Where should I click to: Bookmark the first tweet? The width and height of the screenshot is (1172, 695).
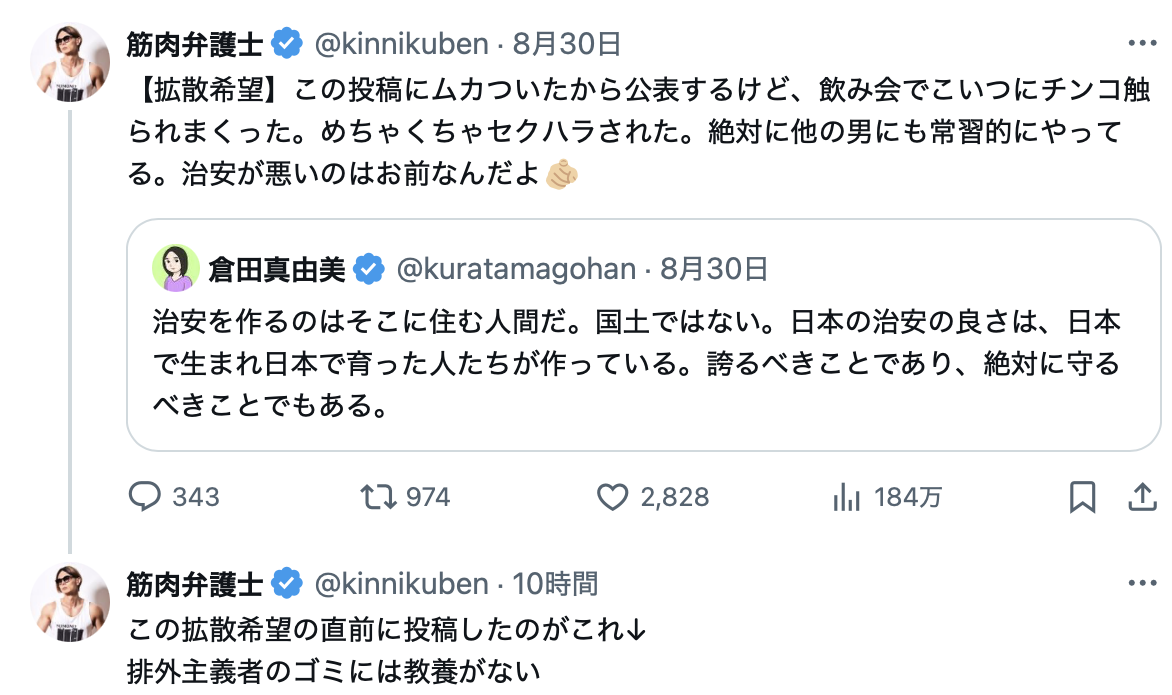click(1082, 497)
